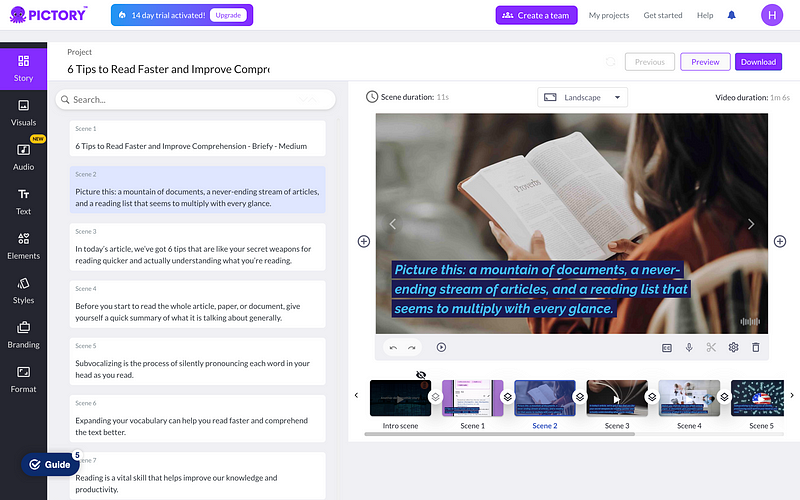
Task: Click the Preview button
Action: 705,62
